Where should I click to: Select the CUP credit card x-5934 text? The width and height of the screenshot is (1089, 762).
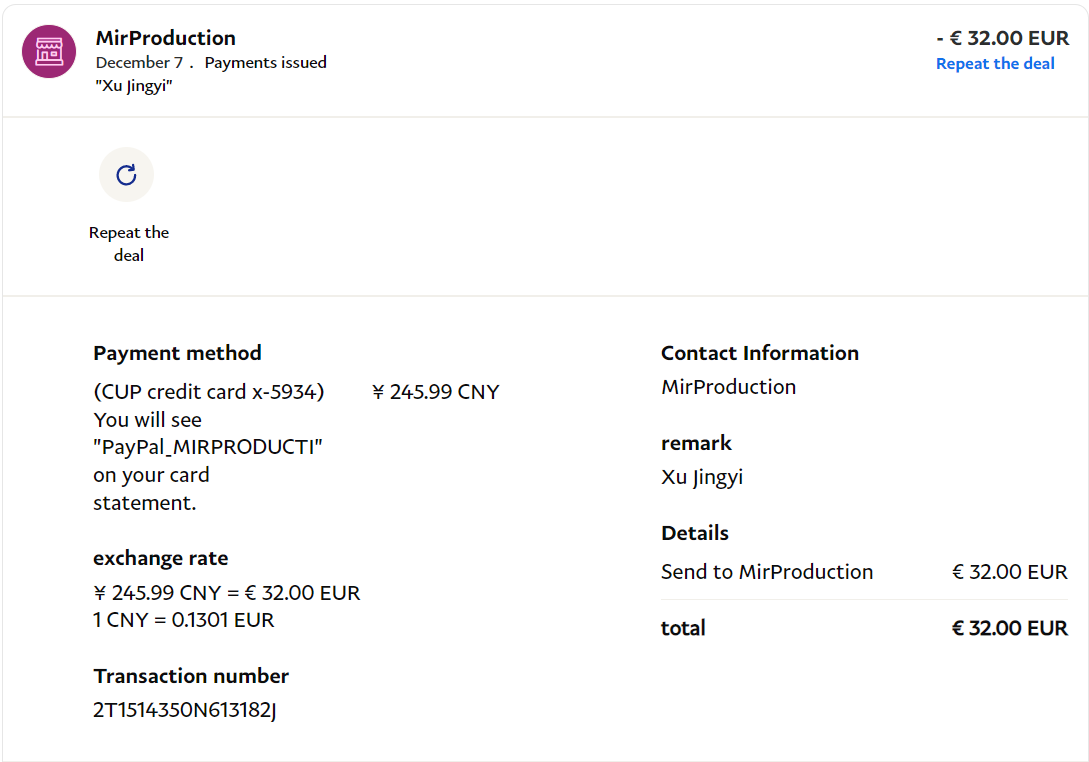(x=209, y=392)
